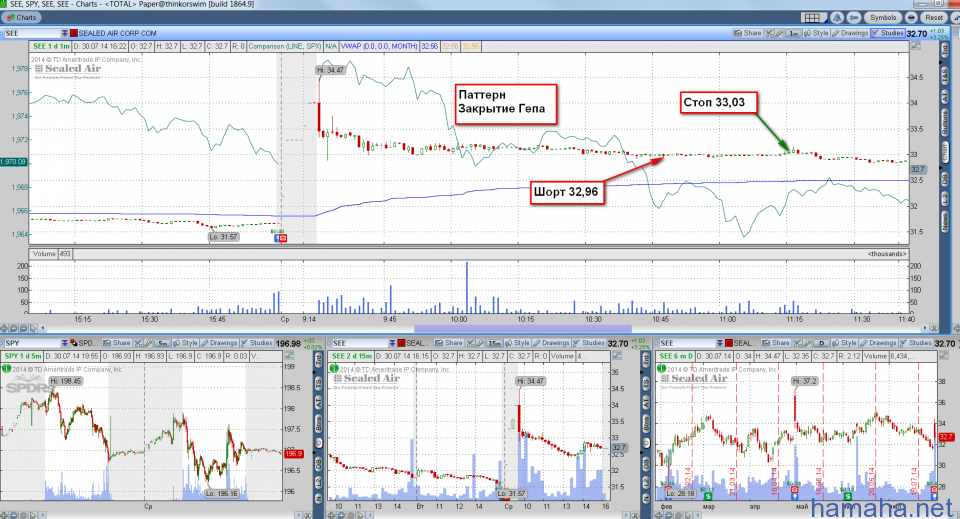Click the Reset button
The image size is (960, 519).
(934, 18)
